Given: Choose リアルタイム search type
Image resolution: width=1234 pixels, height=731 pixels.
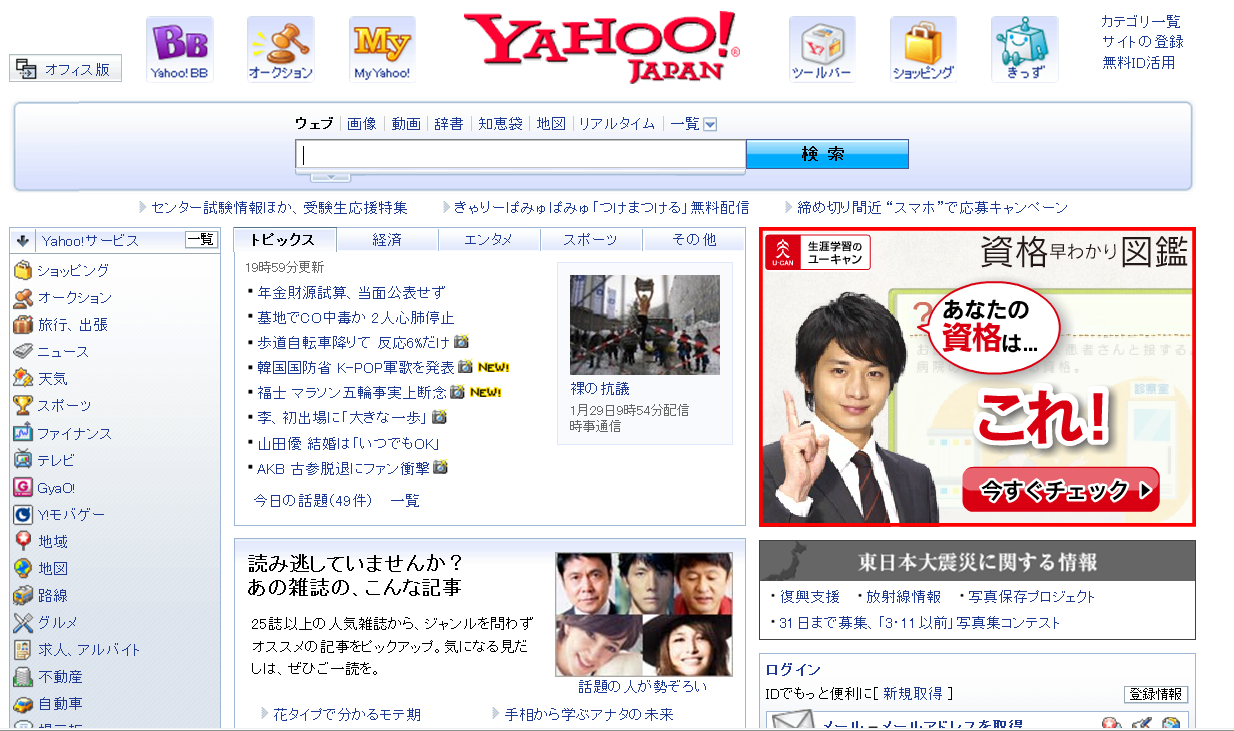Looking at the screenshot, I should pos(617,124).
